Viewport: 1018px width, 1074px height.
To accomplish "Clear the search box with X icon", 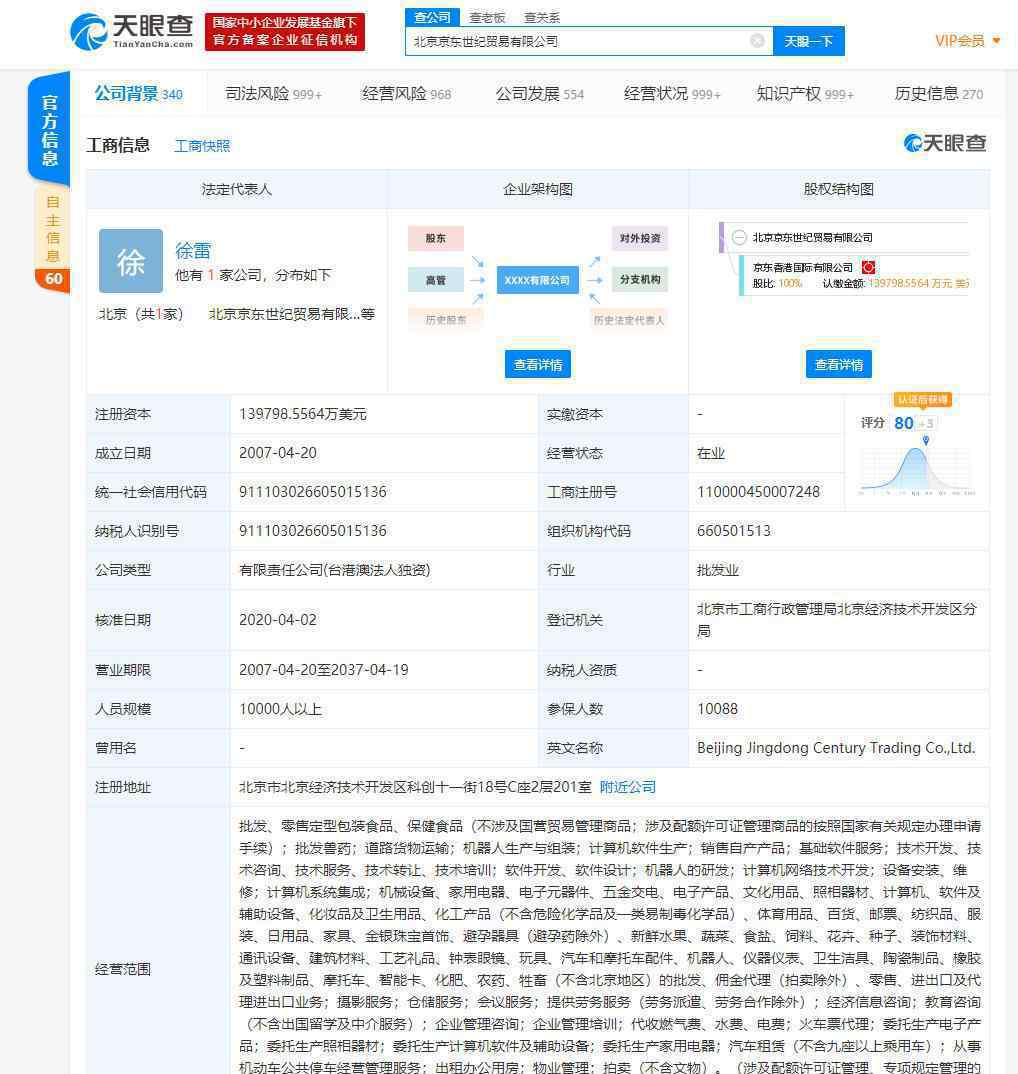I will coord(757,41).
